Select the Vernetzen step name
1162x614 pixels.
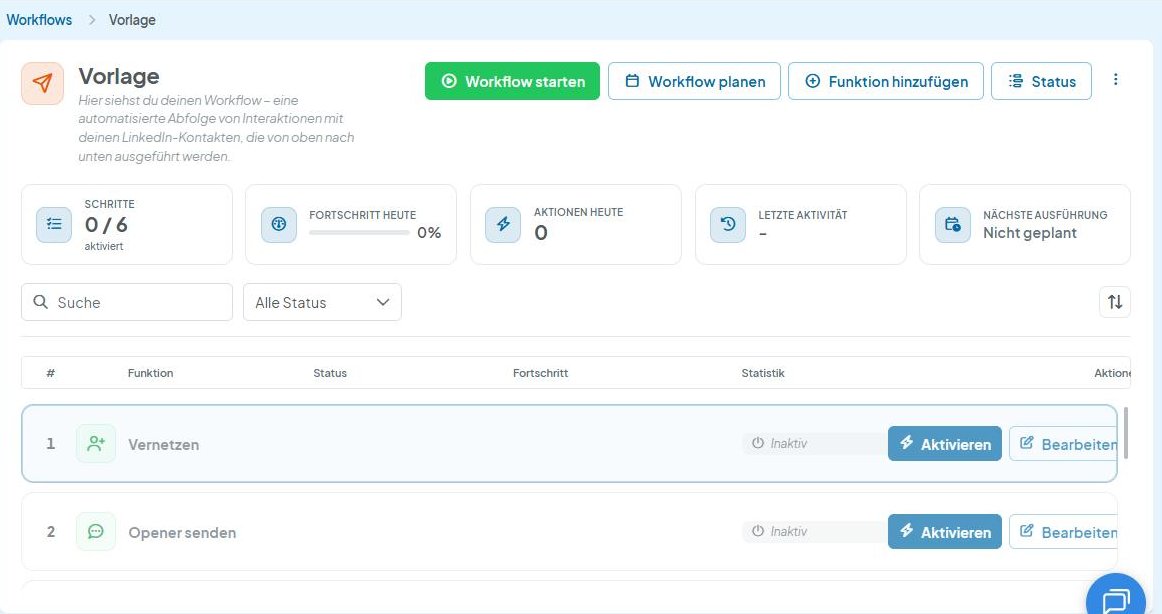164,444
